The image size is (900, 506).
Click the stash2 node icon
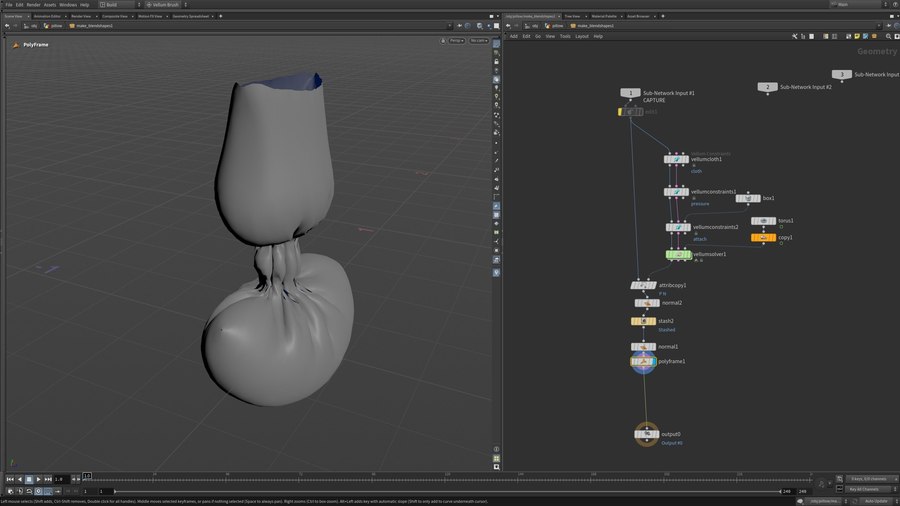point(643,321)
